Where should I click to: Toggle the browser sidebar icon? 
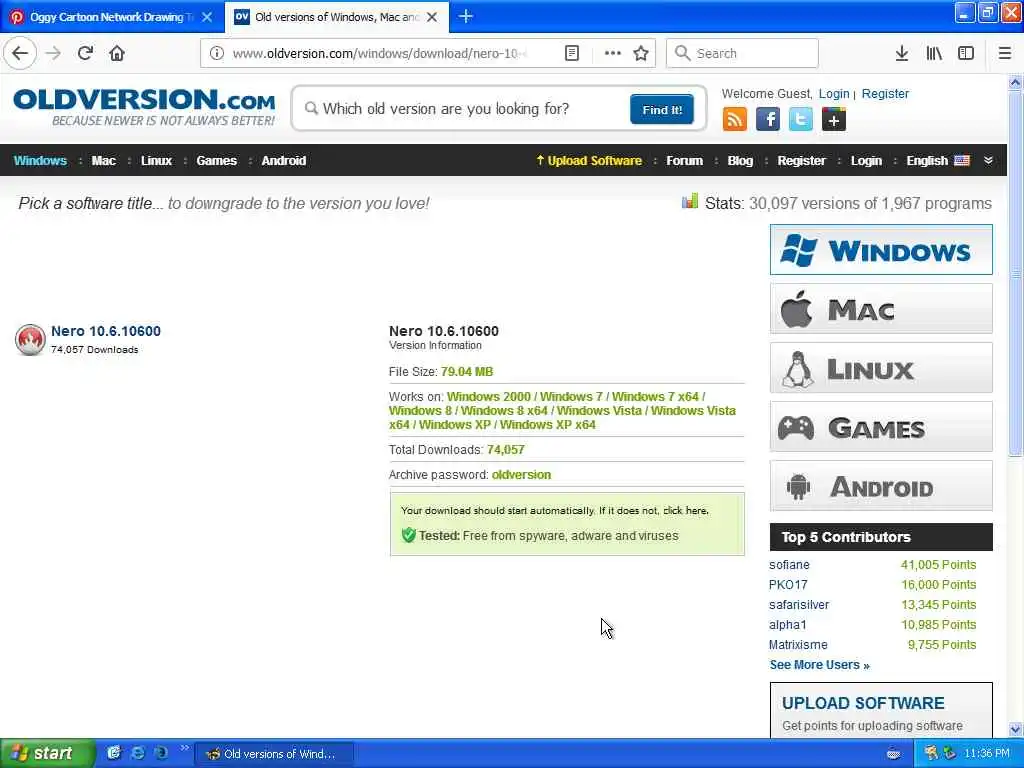click(966, 53)
